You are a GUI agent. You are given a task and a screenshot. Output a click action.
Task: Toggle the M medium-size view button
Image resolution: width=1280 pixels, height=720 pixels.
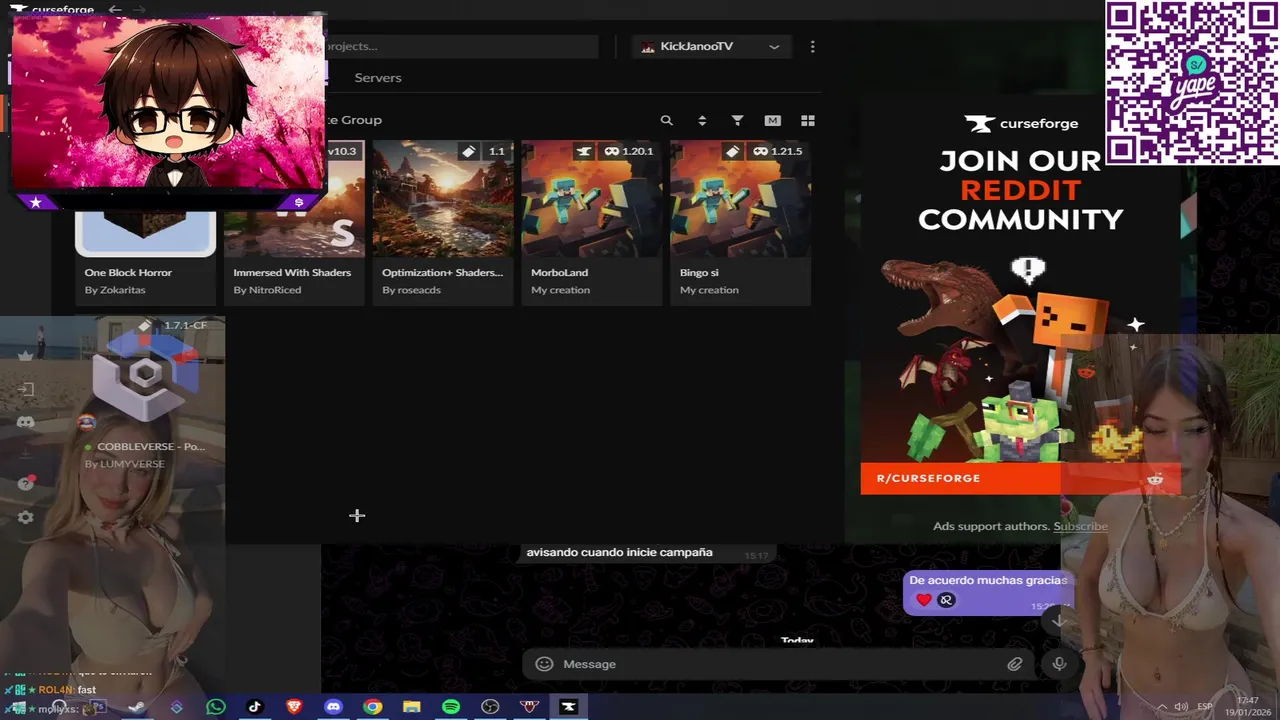coord(772,120)
